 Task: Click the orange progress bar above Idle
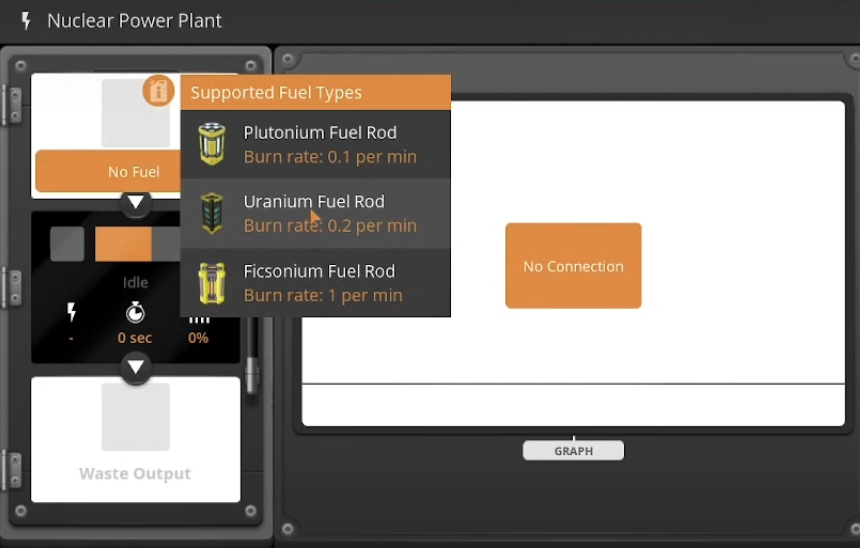coord(123,244)
